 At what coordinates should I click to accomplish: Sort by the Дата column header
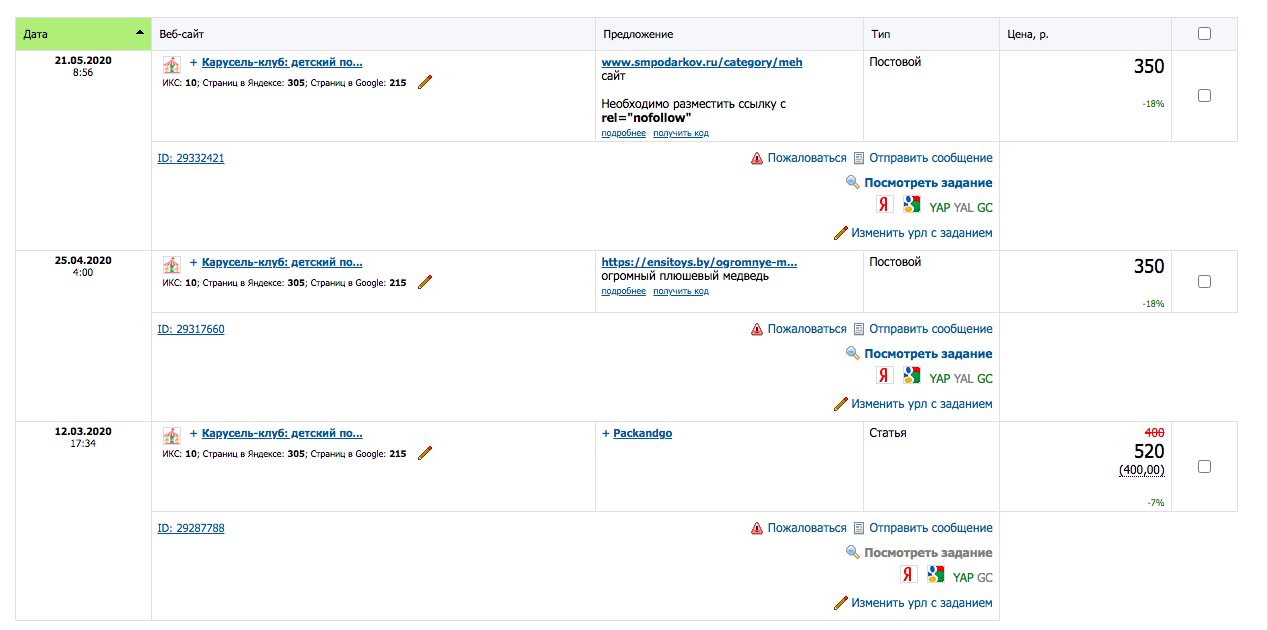(x=36, y=34)
